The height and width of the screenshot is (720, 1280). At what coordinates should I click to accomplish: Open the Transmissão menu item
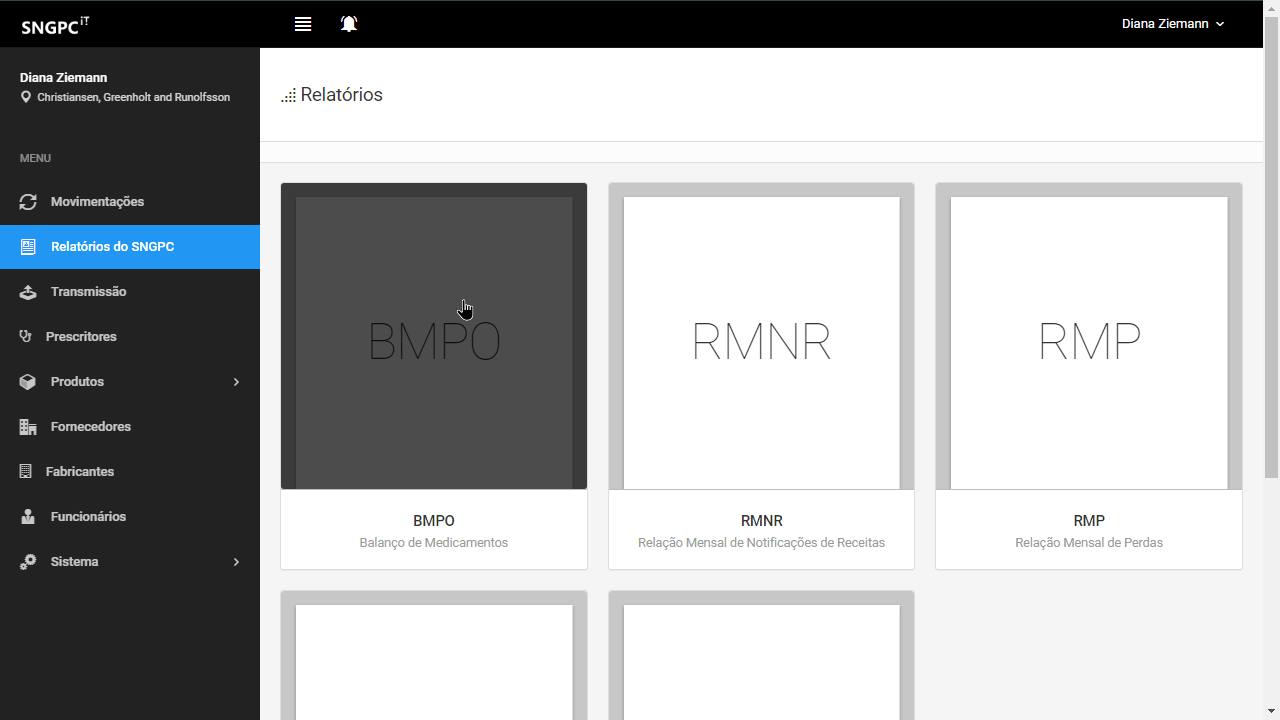coord(130,292)
